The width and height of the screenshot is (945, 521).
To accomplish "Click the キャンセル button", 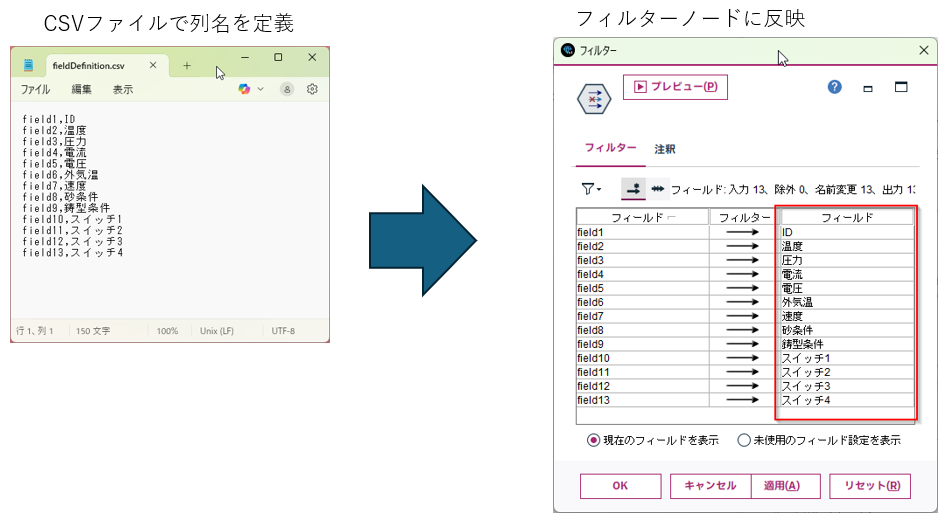I will tap(711, 486).
